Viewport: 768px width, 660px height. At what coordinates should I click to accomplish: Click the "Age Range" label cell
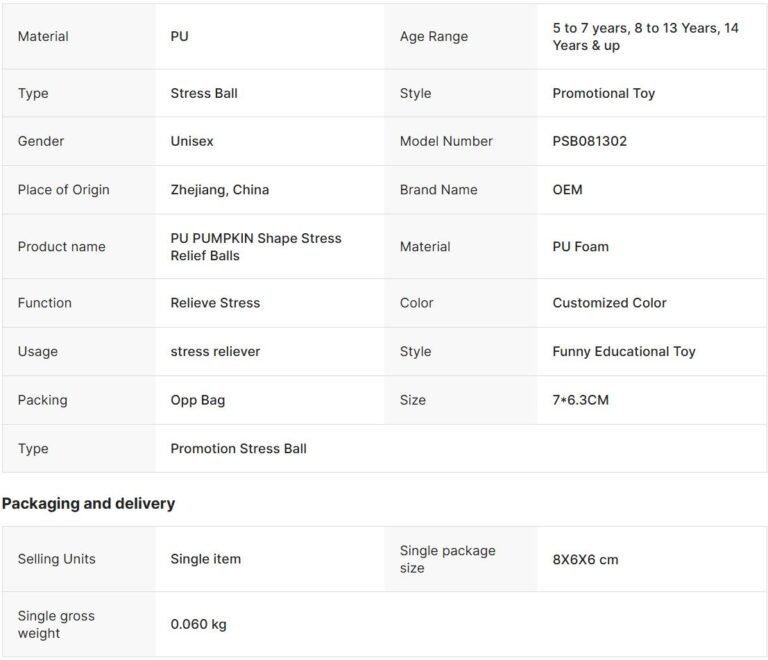click(x=433, y=36)
